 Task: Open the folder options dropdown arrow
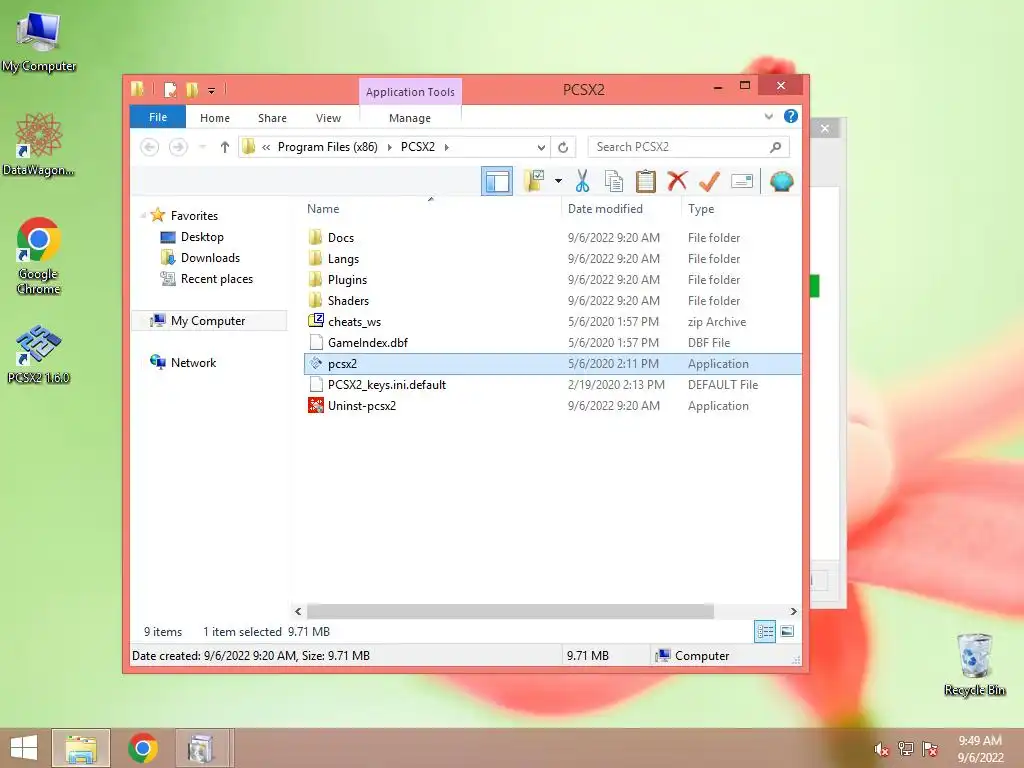tap(558, 181)
